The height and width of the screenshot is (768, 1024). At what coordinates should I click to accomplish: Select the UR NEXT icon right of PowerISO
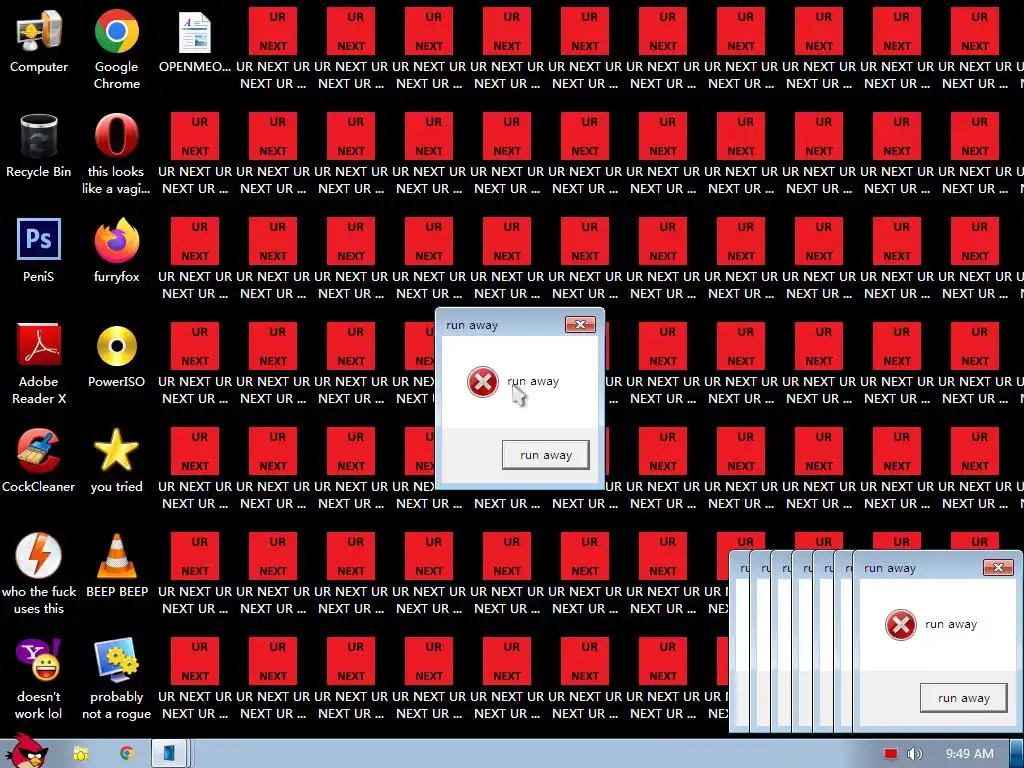click(195, 364)
